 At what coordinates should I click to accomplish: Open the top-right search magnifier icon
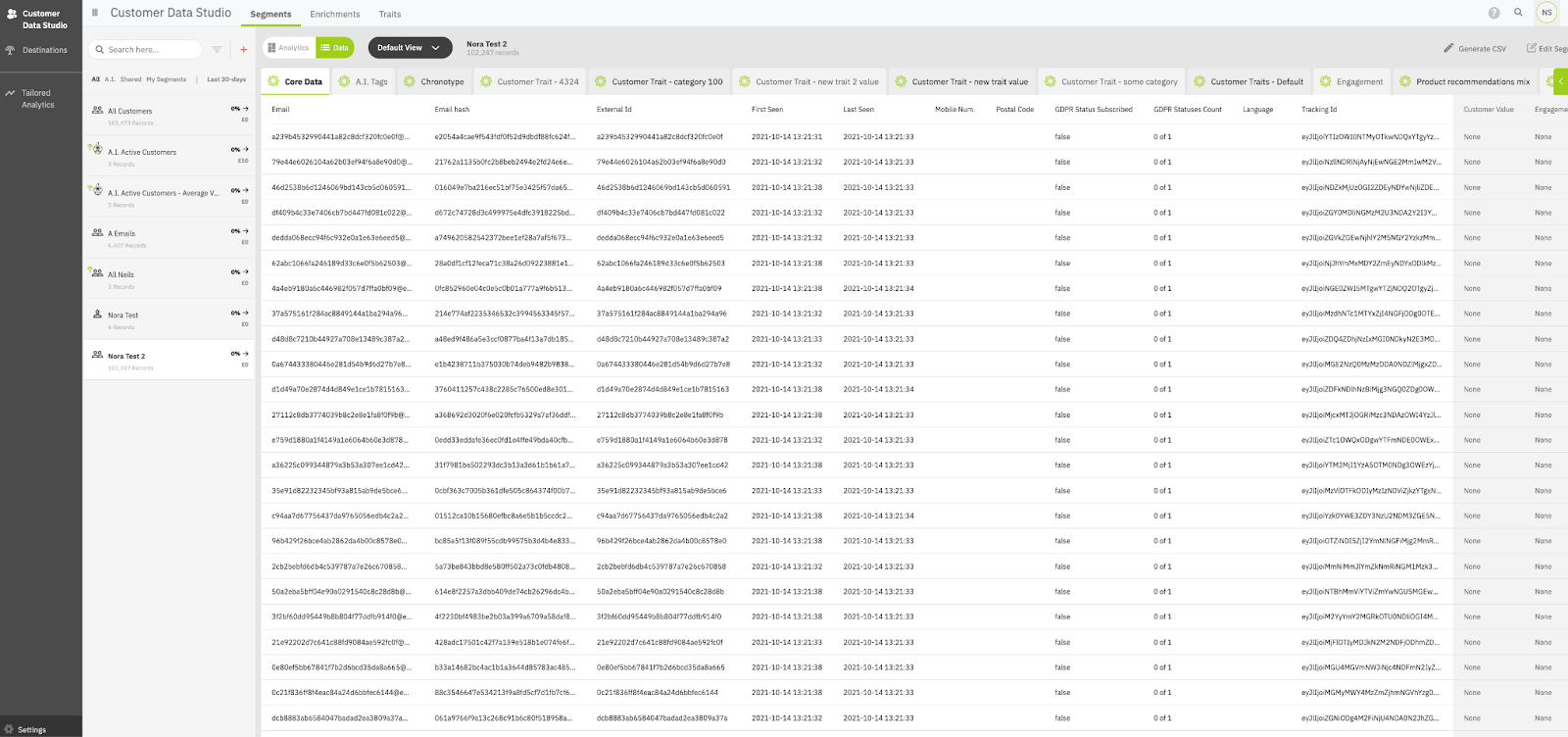tap(1518, 13)
